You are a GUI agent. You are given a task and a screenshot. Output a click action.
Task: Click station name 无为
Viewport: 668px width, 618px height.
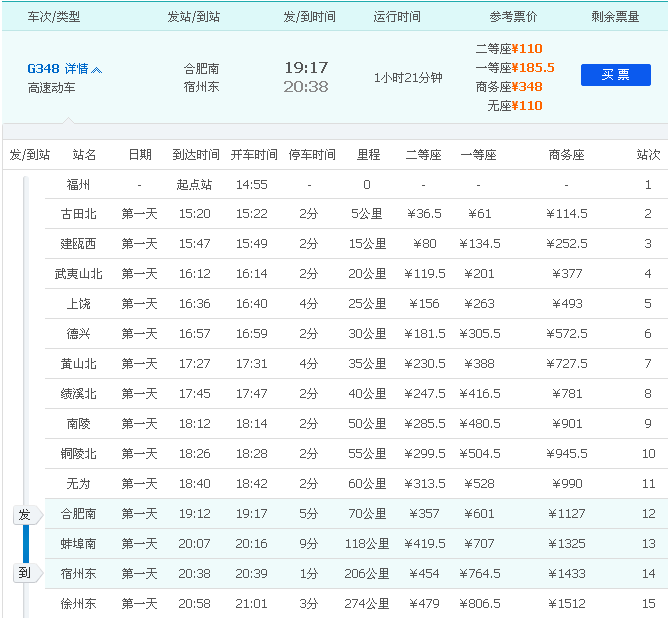78,484
